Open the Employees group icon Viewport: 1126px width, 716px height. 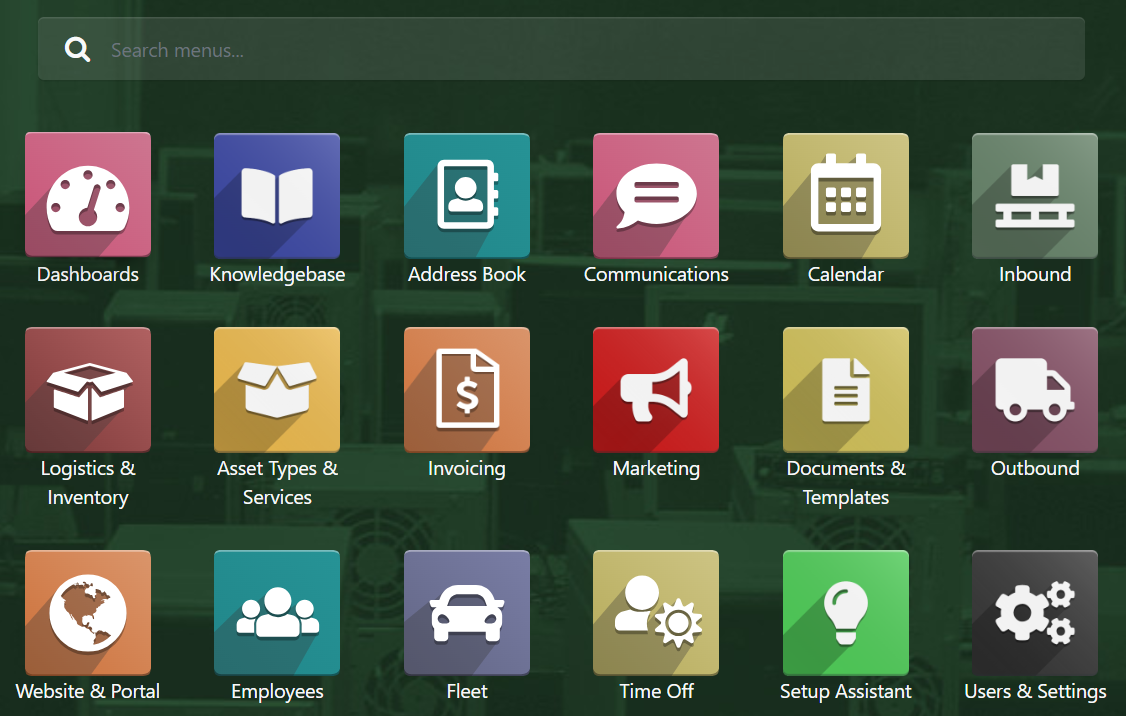coord(277,613)
